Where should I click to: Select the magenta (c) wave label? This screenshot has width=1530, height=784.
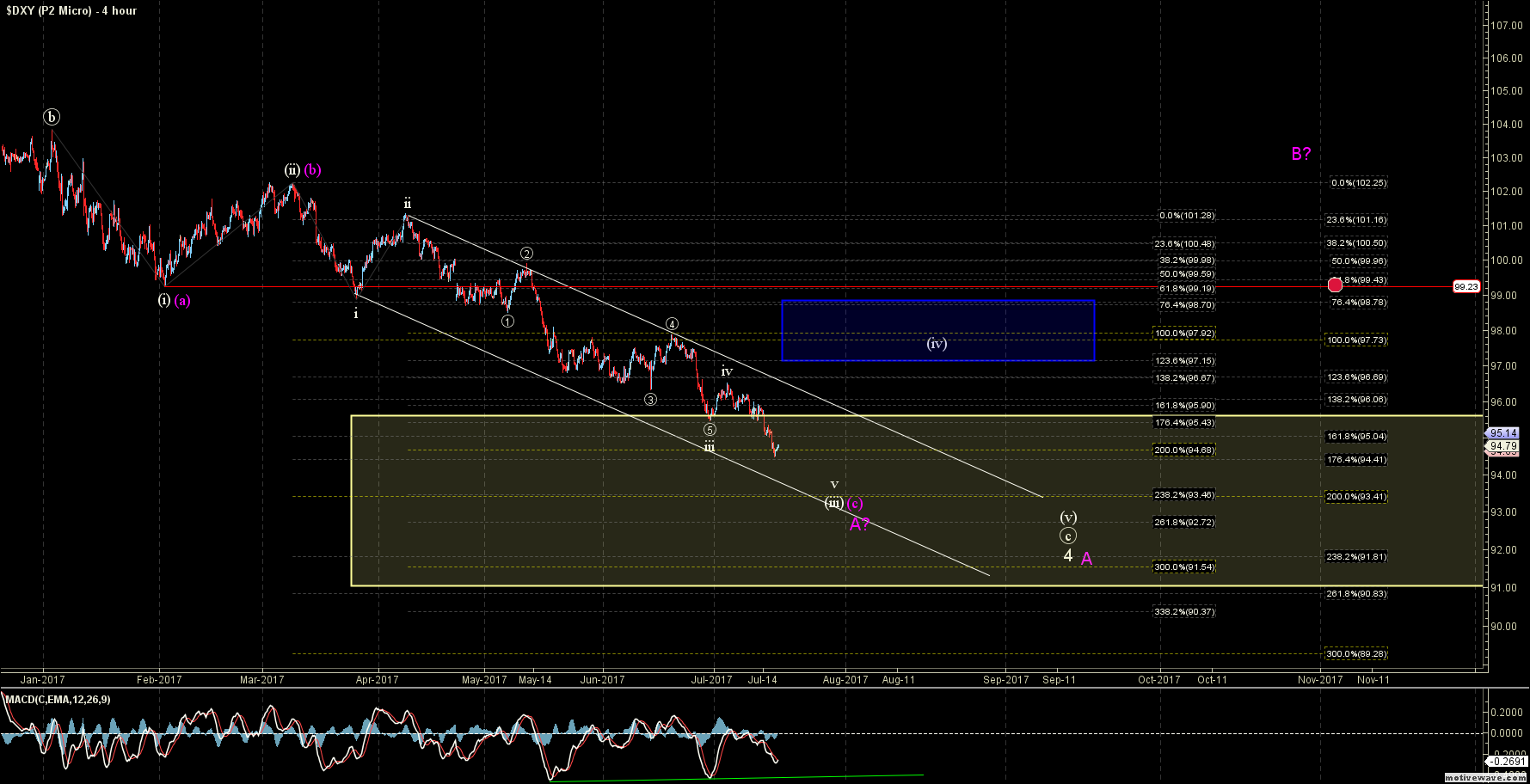click(x=854, y=504)
